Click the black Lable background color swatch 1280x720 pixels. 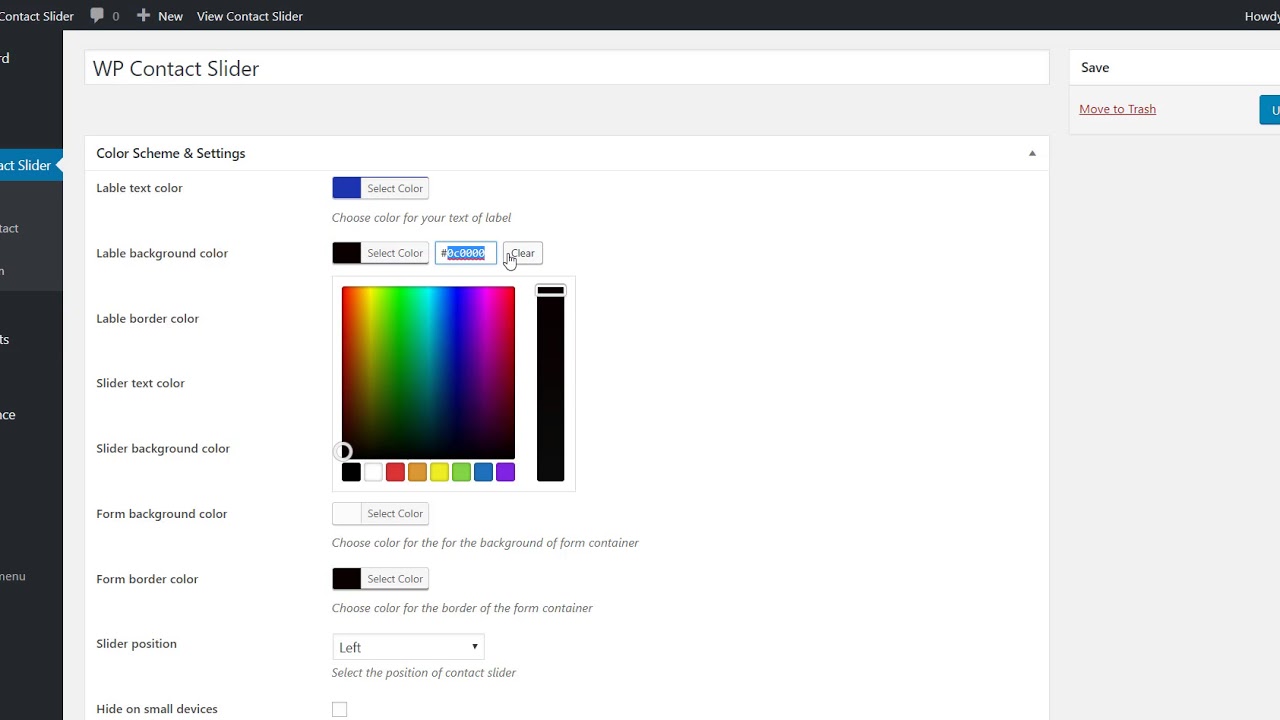click(346, 253)
